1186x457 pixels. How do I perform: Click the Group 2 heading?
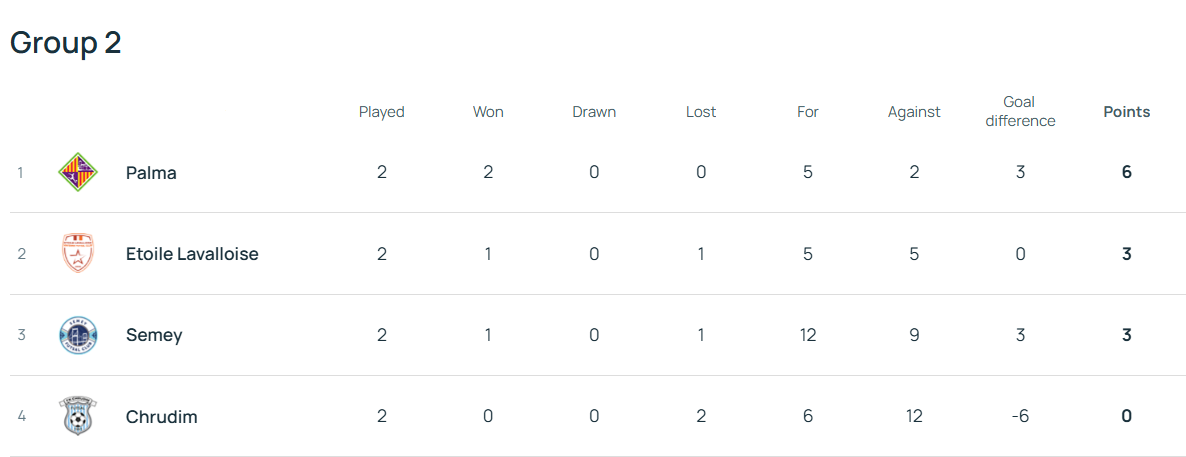coord(66,43)
